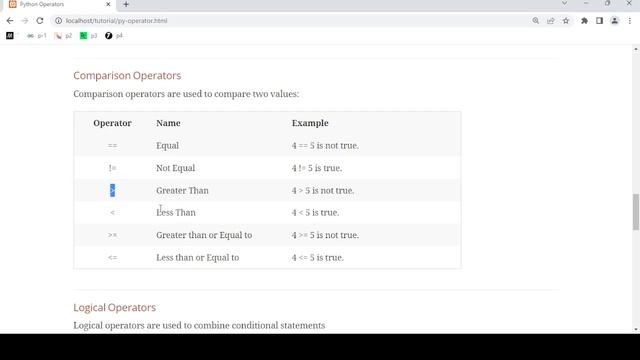Open the p2 bookmark
The height and width of the screenshot is (360, 640).
pyautogui.click(x=64, y=36)
